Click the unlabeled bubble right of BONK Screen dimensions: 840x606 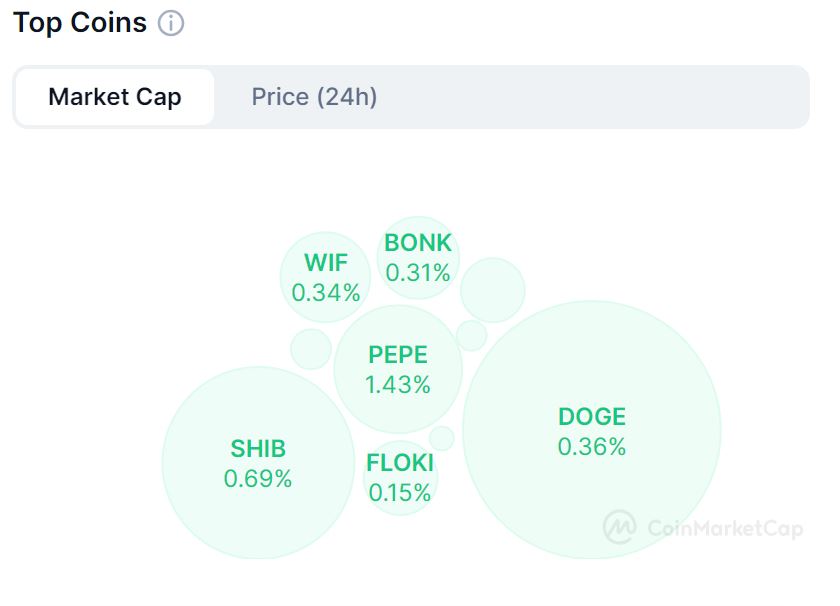493,290
